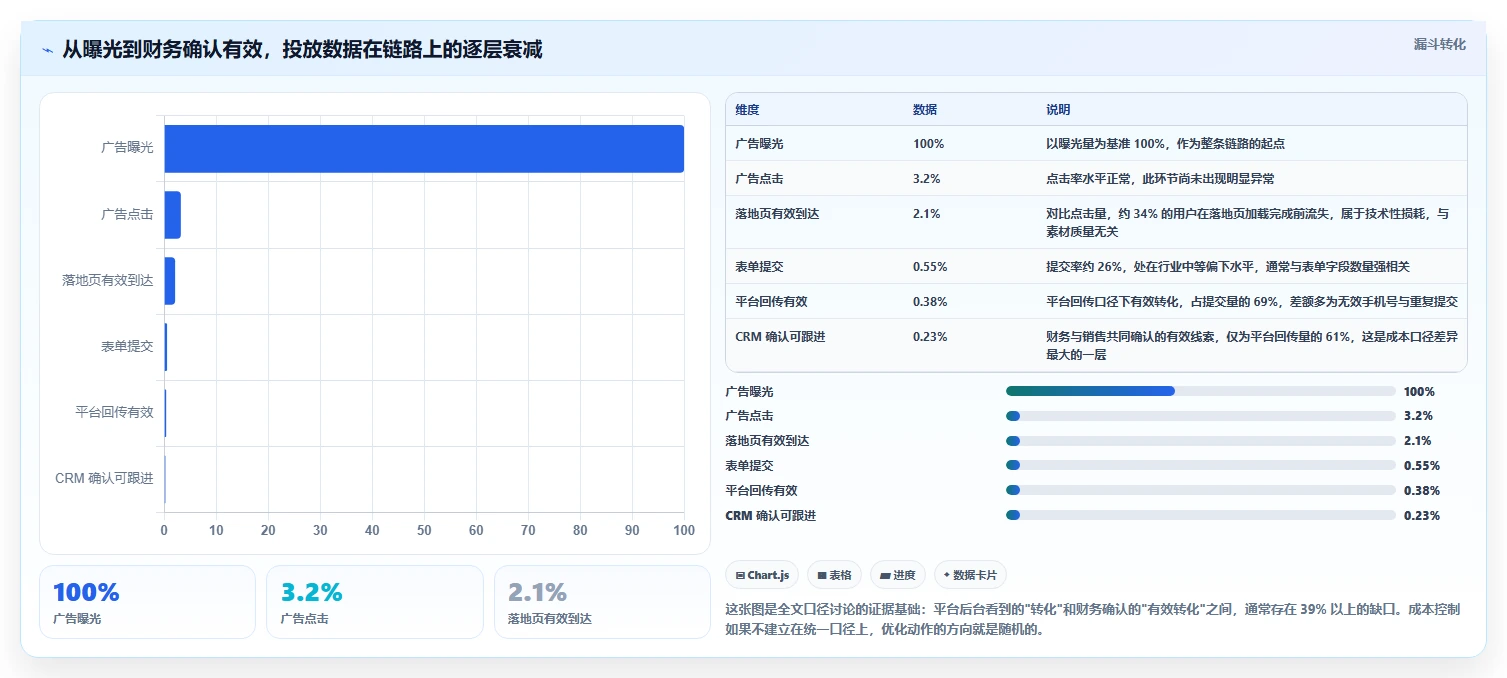Click the 0.55% value in the table
1507x678 pixels.
pyautogui.click(x=930, y=267)
